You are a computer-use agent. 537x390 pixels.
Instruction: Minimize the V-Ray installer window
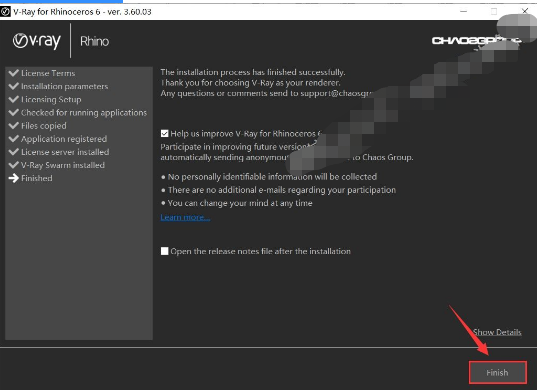[x=463, y=11]
